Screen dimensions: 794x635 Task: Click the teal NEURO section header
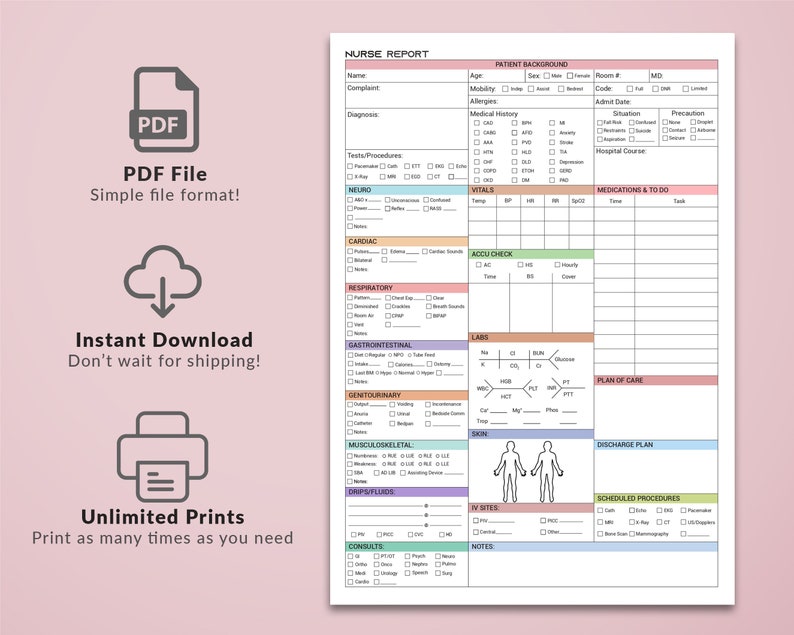coord(407,190)
